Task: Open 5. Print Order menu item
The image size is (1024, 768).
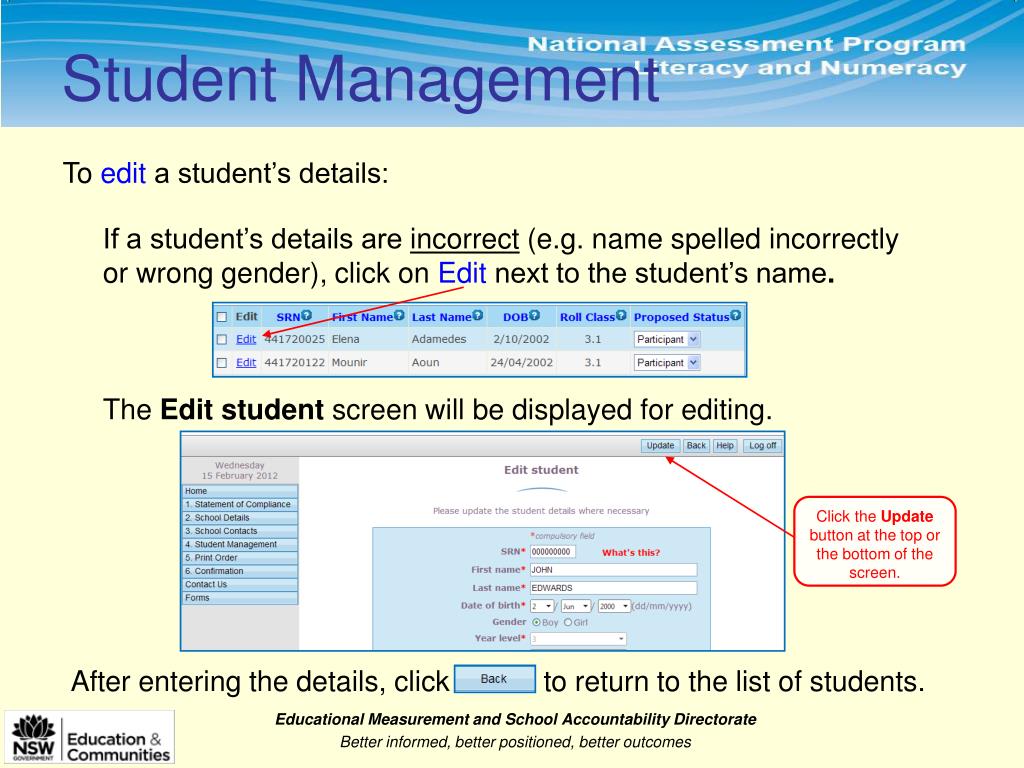Action: [x=240, y=558]
